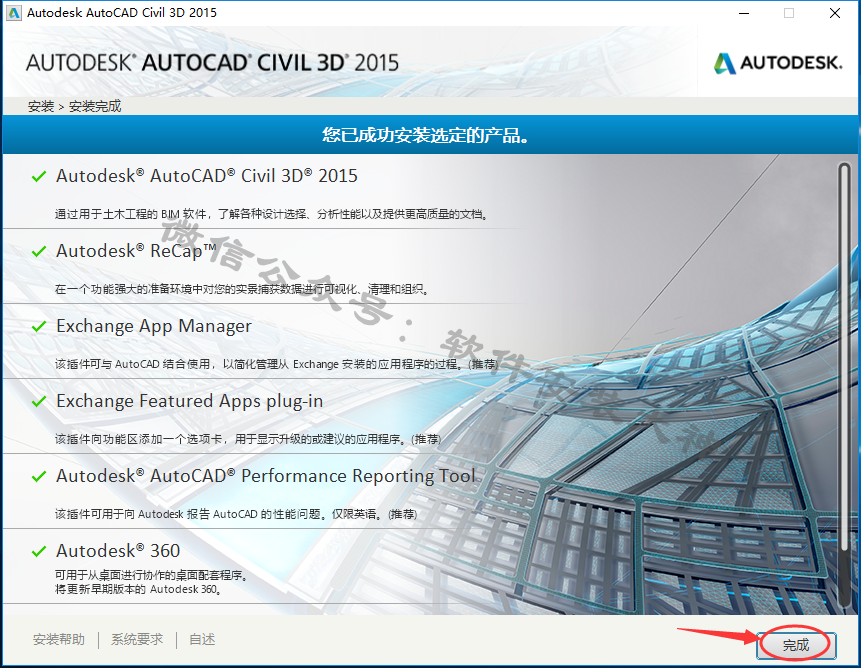Click the 将更新早期版本的 Autodesk 360 line

click(x=138, y=590)
